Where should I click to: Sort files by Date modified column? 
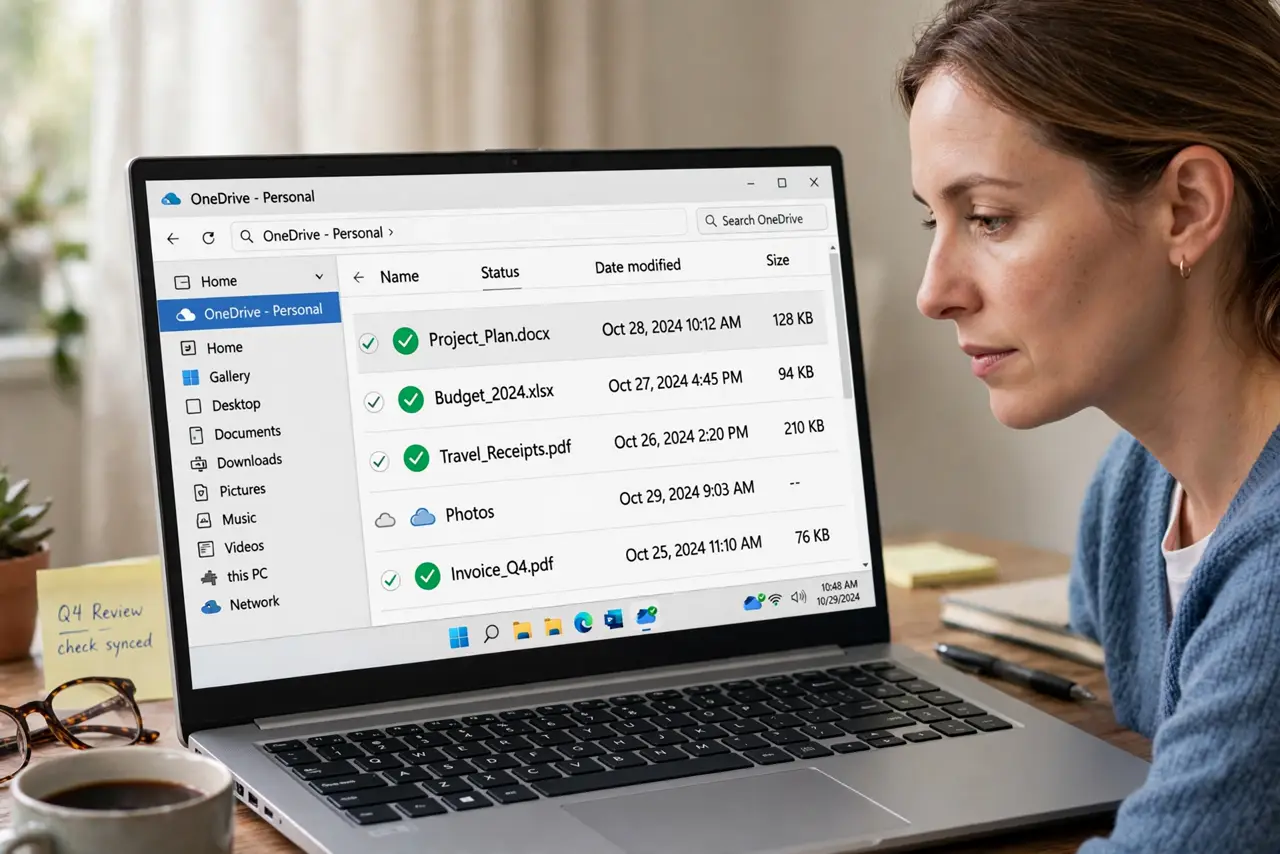[638, 266]
